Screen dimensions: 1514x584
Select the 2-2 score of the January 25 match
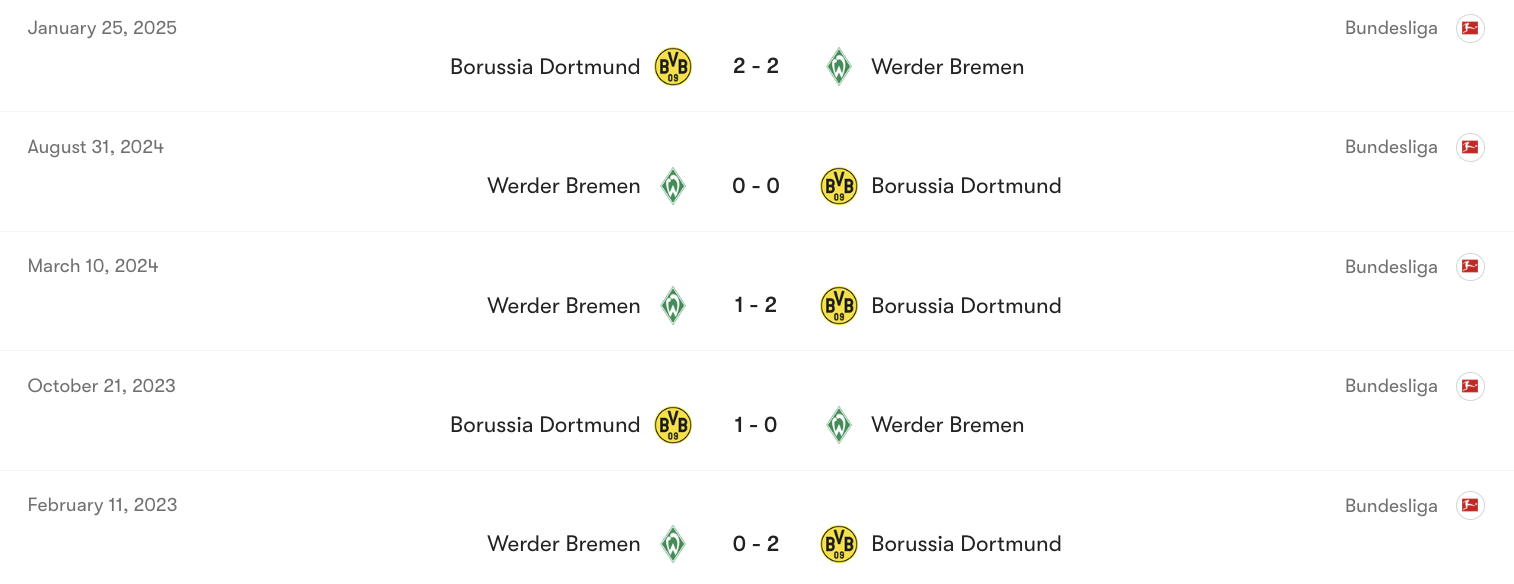(755, 66)
